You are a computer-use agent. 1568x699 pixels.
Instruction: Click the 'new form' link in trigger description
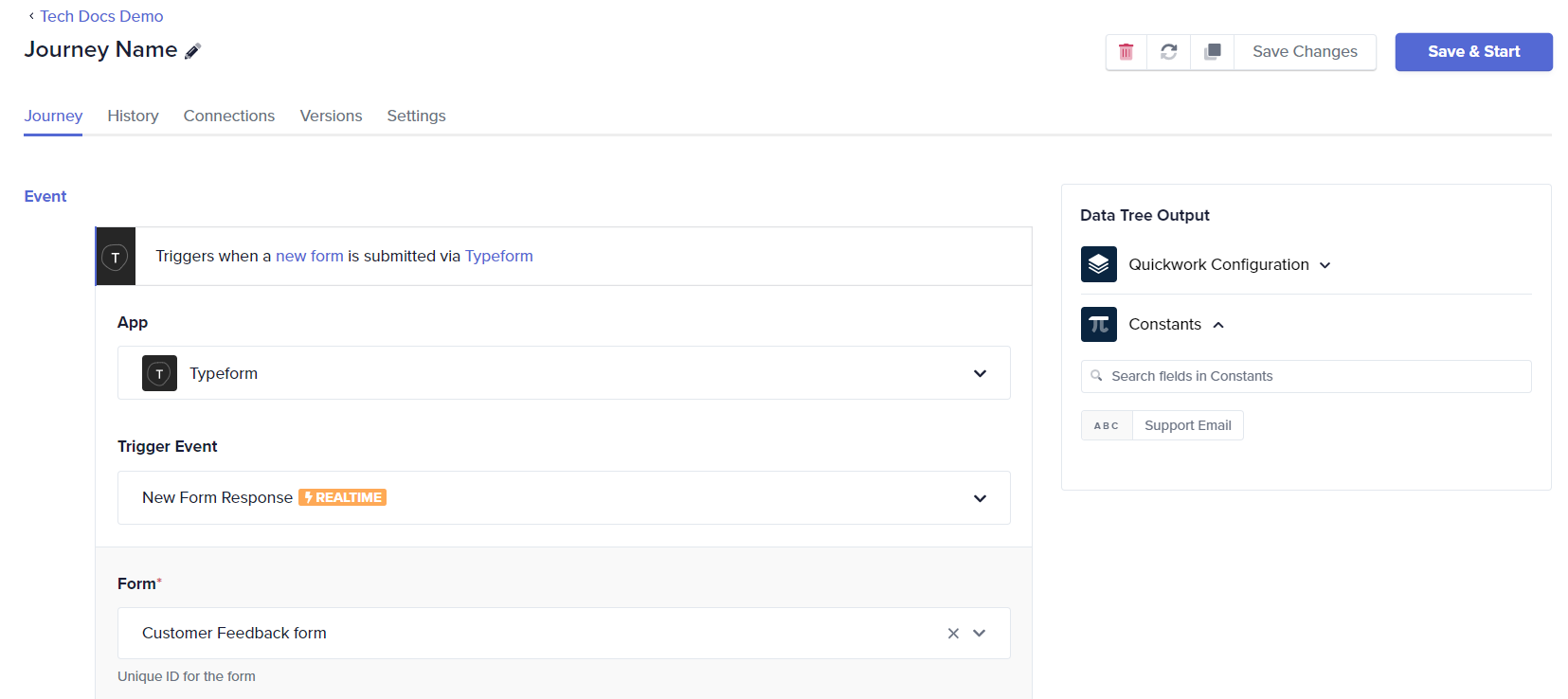tap(310, 256)
